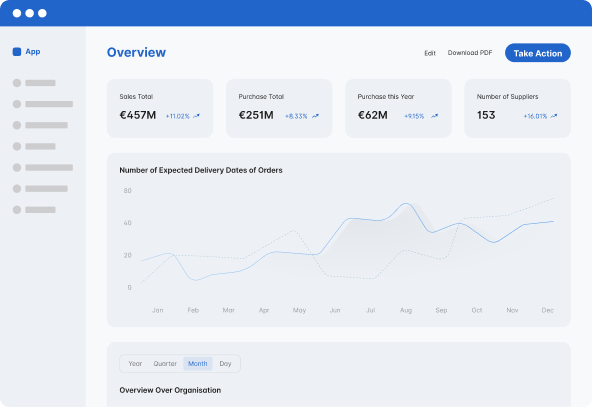This screenshot has height=407, width=592.
Task: Click the 80 value on chart y-axis
Action: tap(128, 191)
